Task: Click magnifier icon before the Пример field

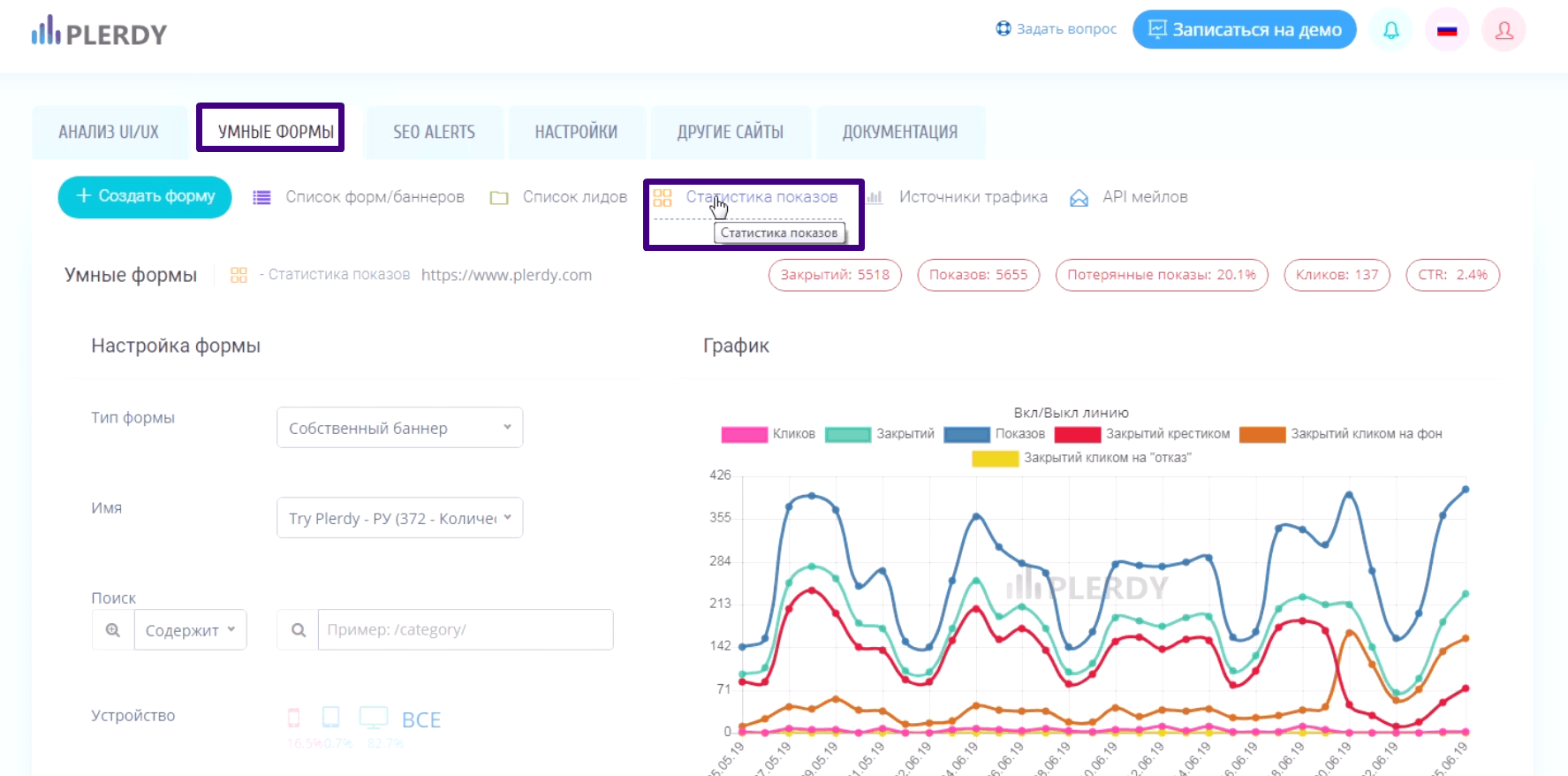Action: pyautogui.click(x=299, y=630)
